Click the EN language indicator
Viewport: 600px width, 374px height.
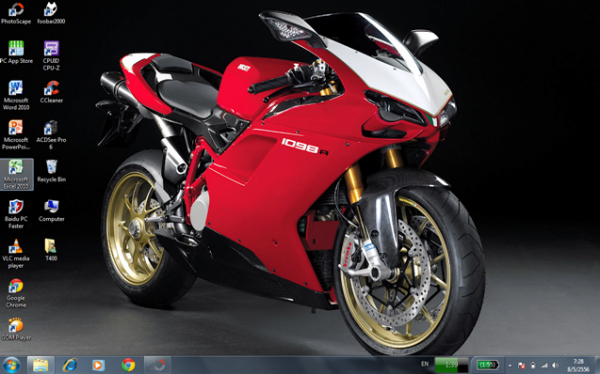(x=425, y=364)
